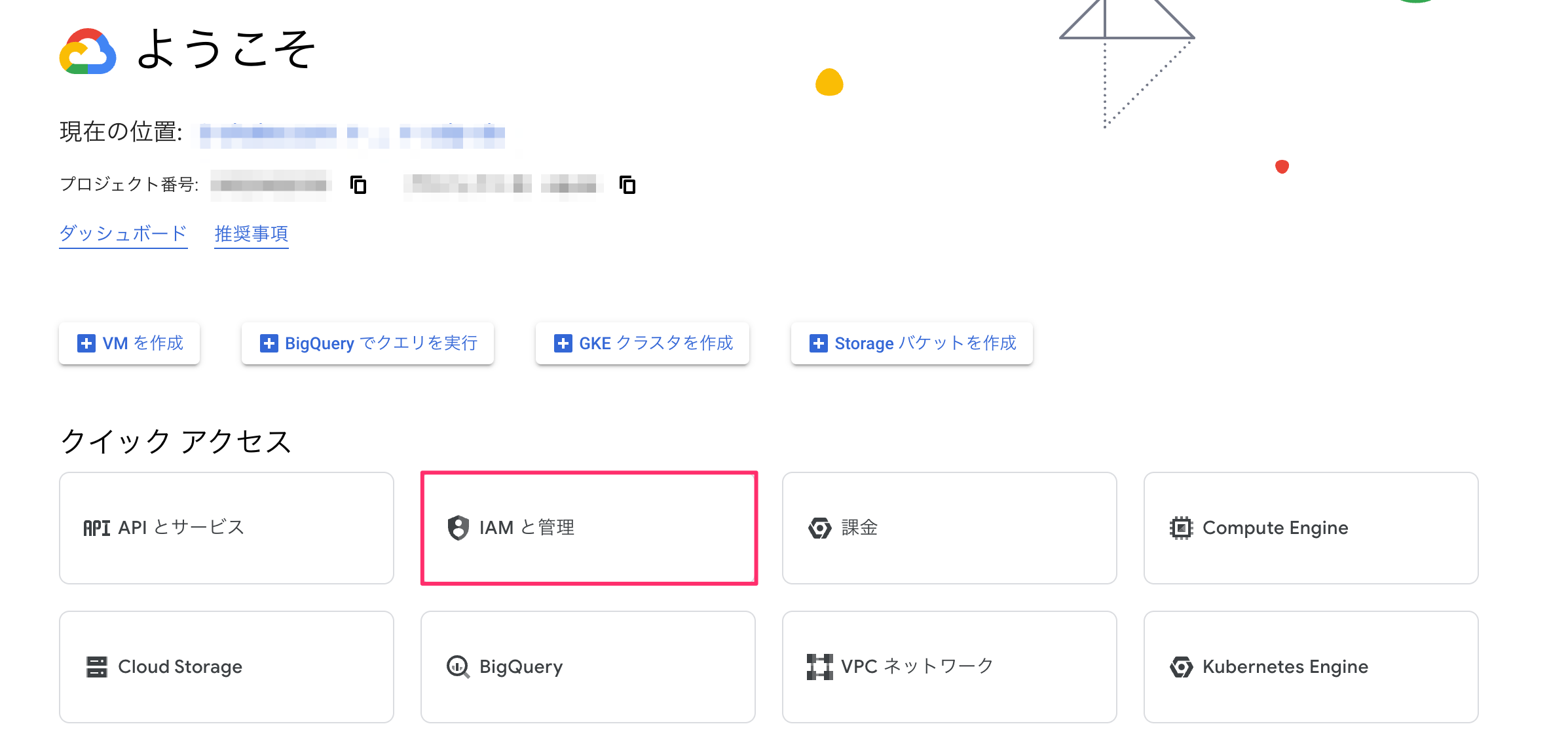Click the blurred project number value

click(x=270, y=185)
